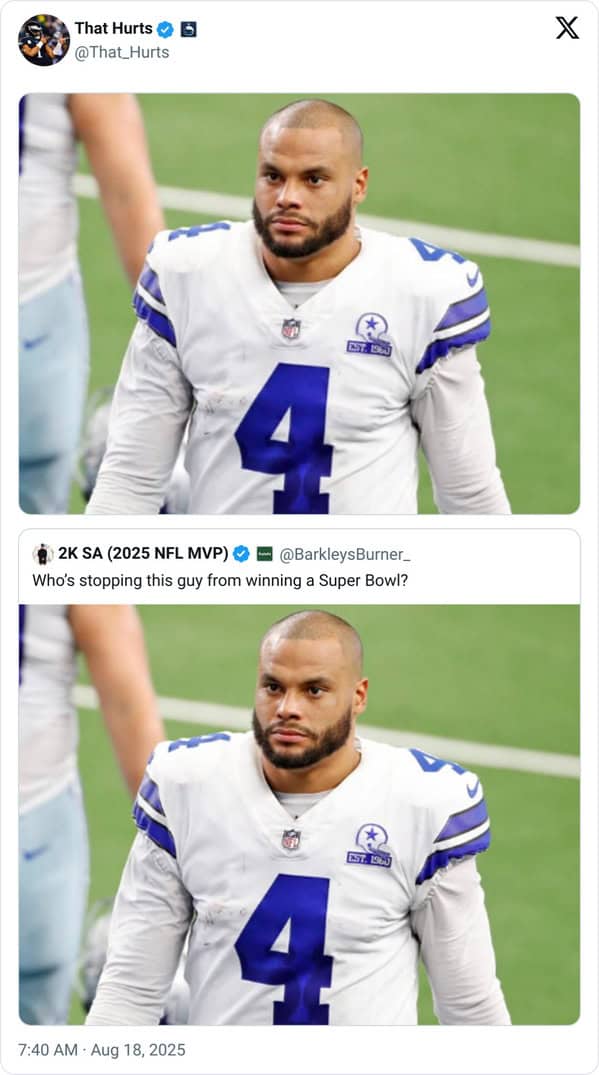Open the That Hurts display name
The width and height of the screenshot is (599, 1075).
coord(114,29)
